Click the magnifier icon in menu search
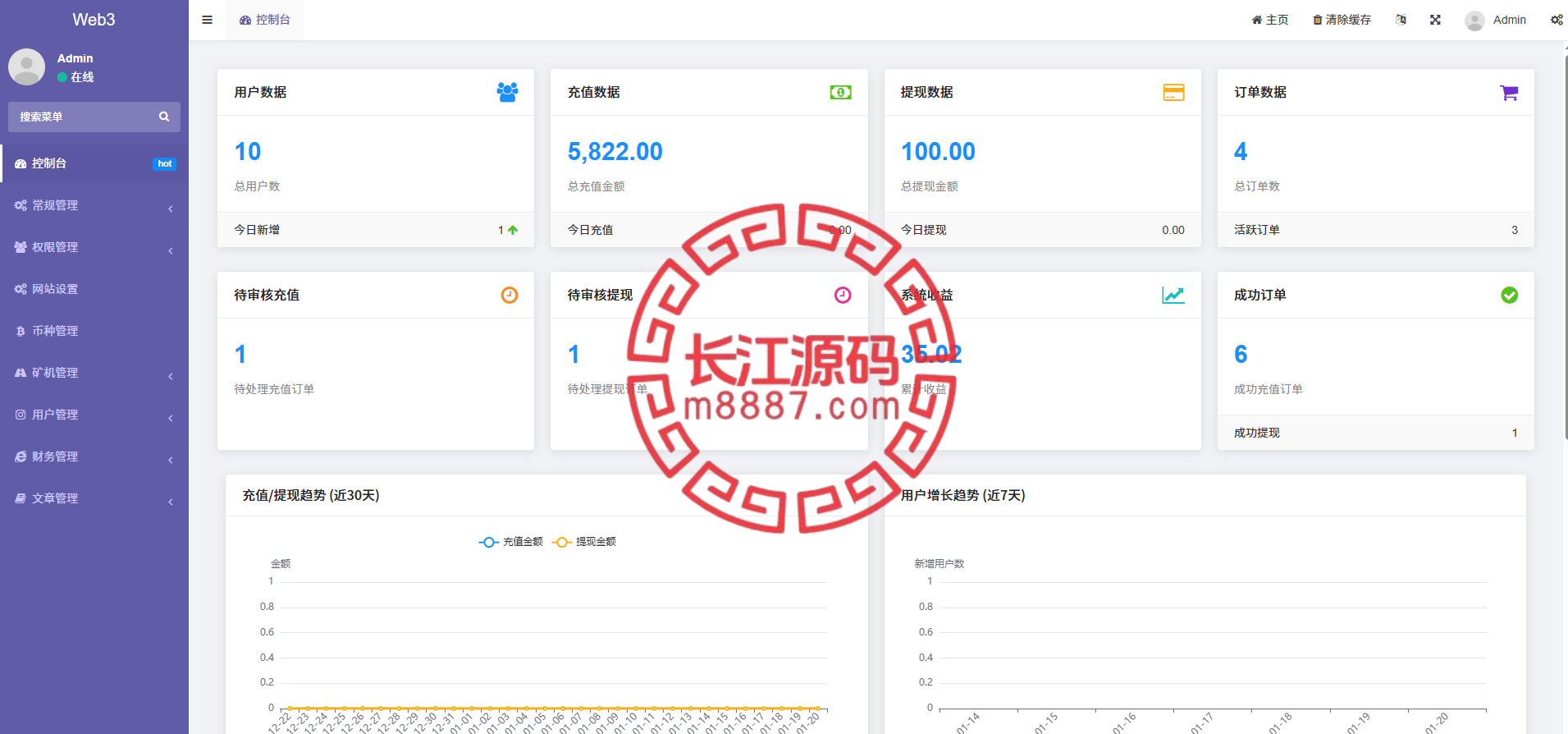1568x734 pixels. (164, 117)
